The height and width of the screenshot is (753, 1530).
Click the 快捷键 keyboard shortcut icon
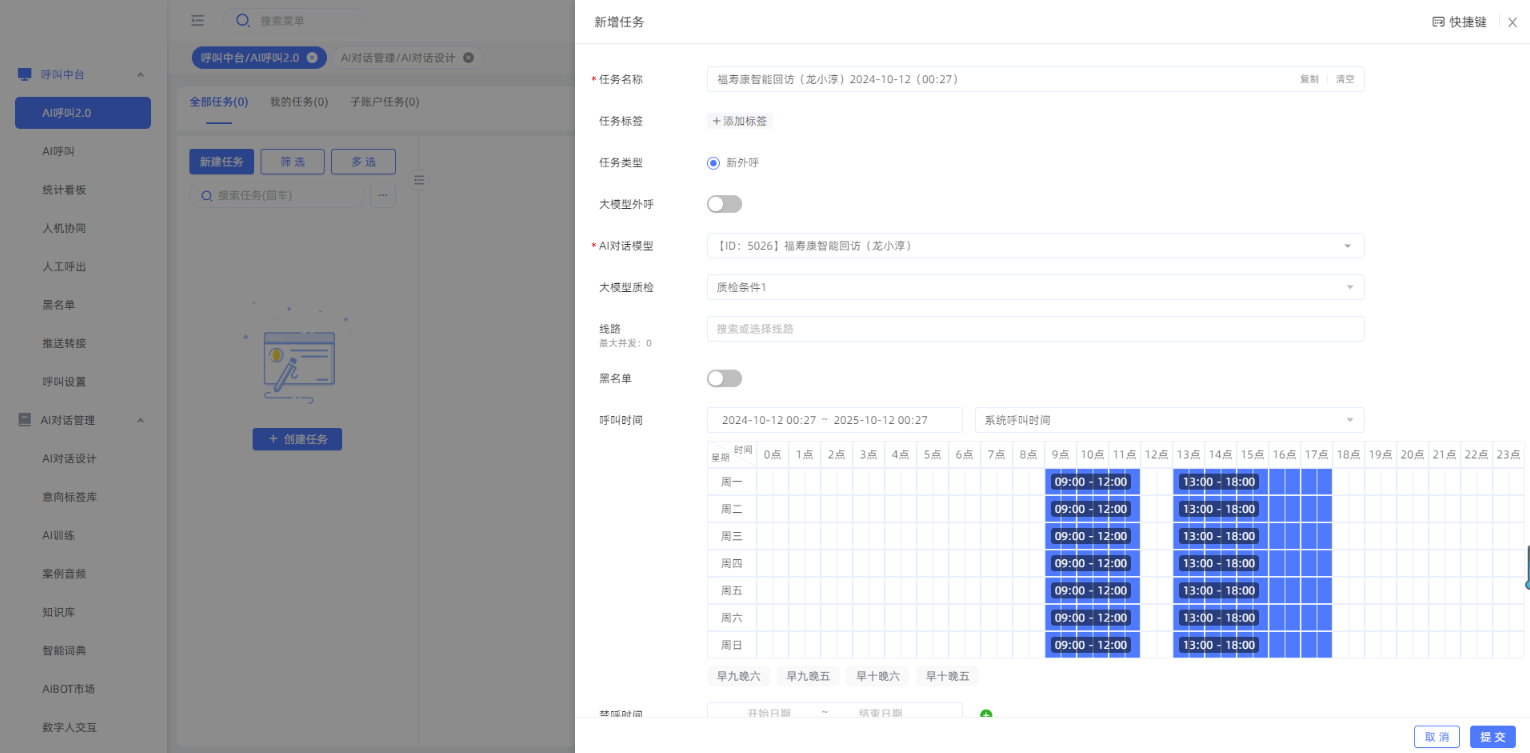[x=1438, y=22]
